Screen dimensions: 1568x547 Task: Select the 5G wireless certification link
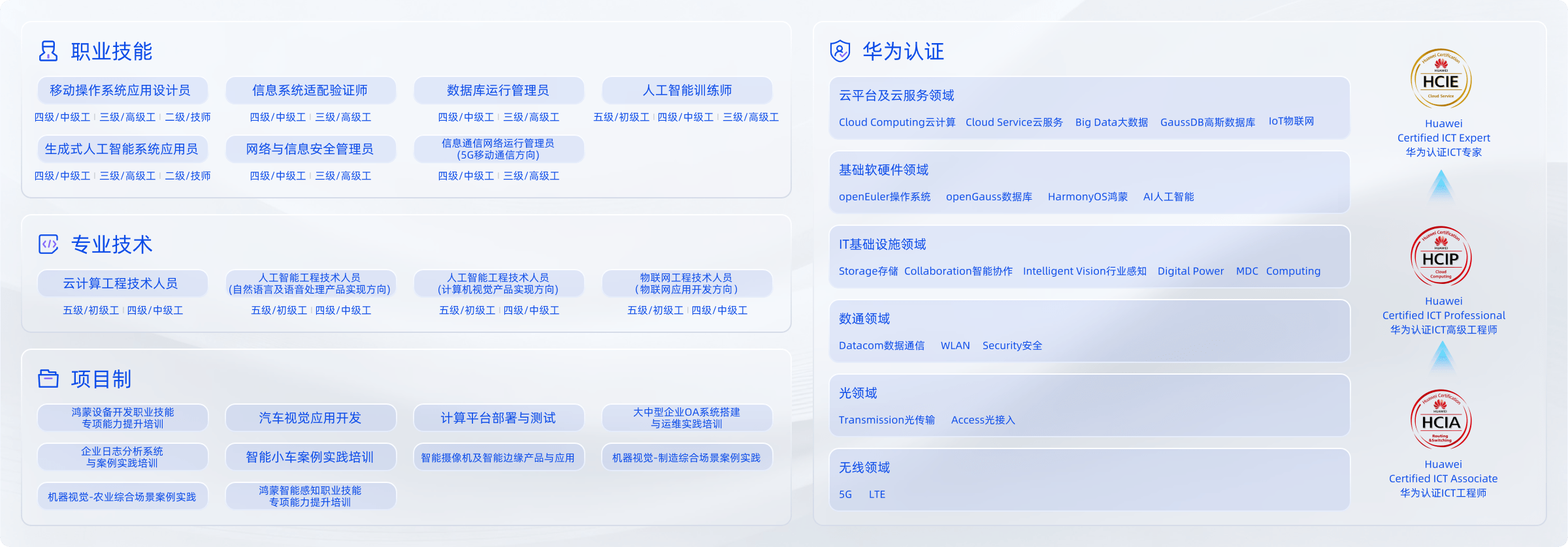[x=845, y=494]
